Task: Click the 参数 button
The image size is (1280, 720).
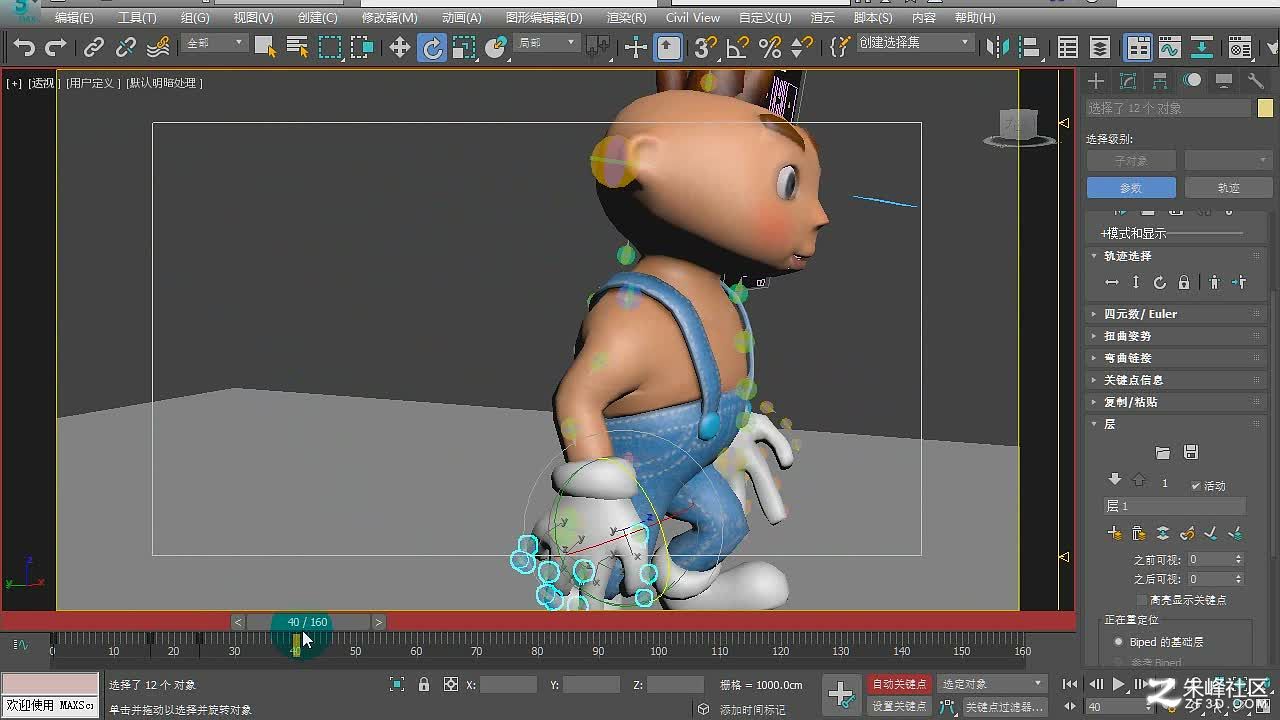Action: (1131, 188)
